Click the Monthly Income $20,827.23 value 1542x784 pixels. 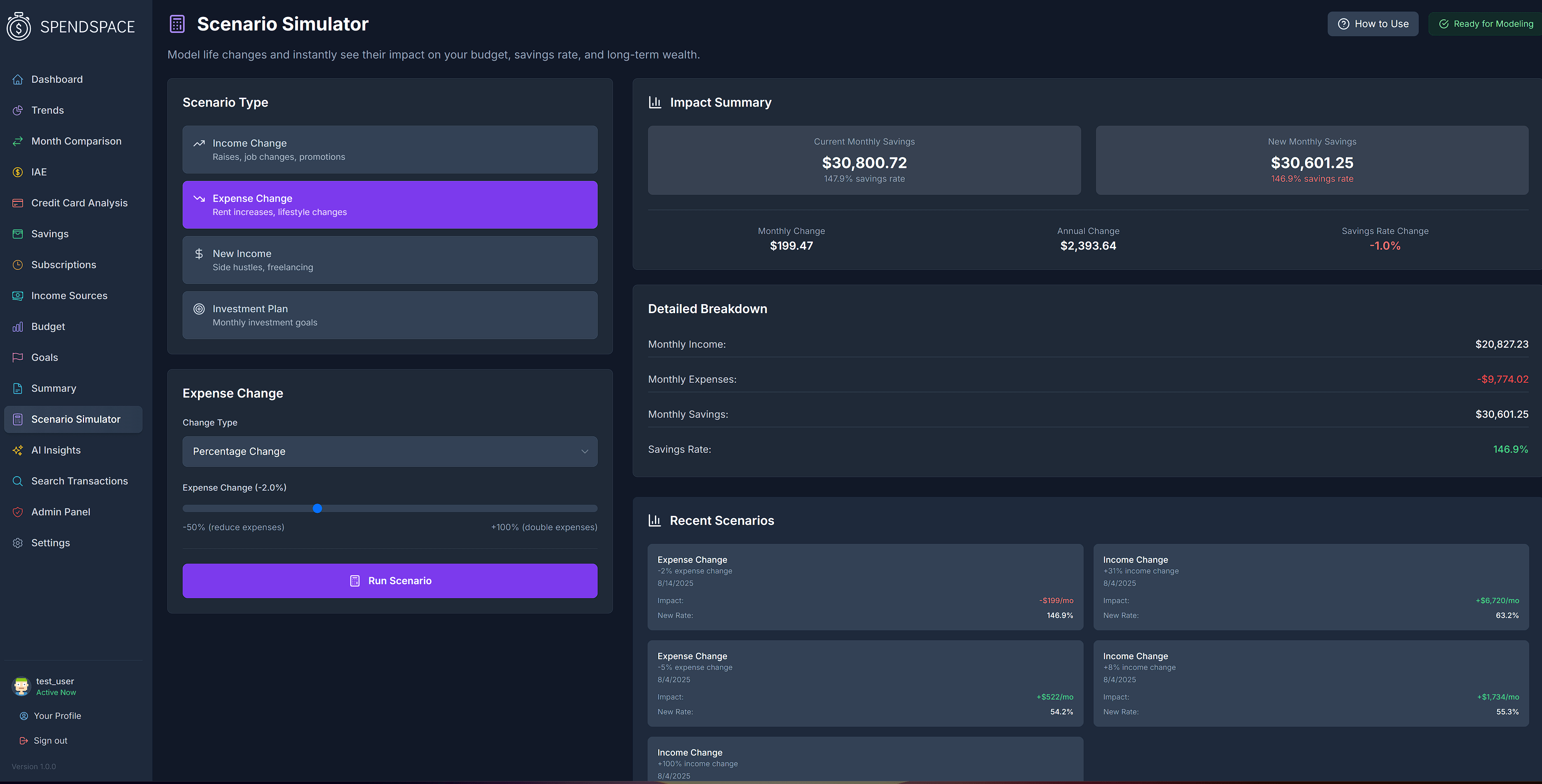1501,344
